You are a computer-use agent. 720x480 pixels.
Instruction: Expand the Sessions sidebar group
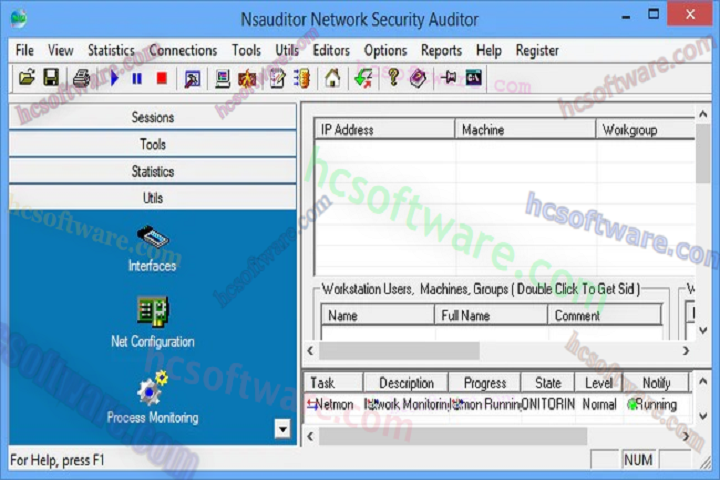[152, 117]
